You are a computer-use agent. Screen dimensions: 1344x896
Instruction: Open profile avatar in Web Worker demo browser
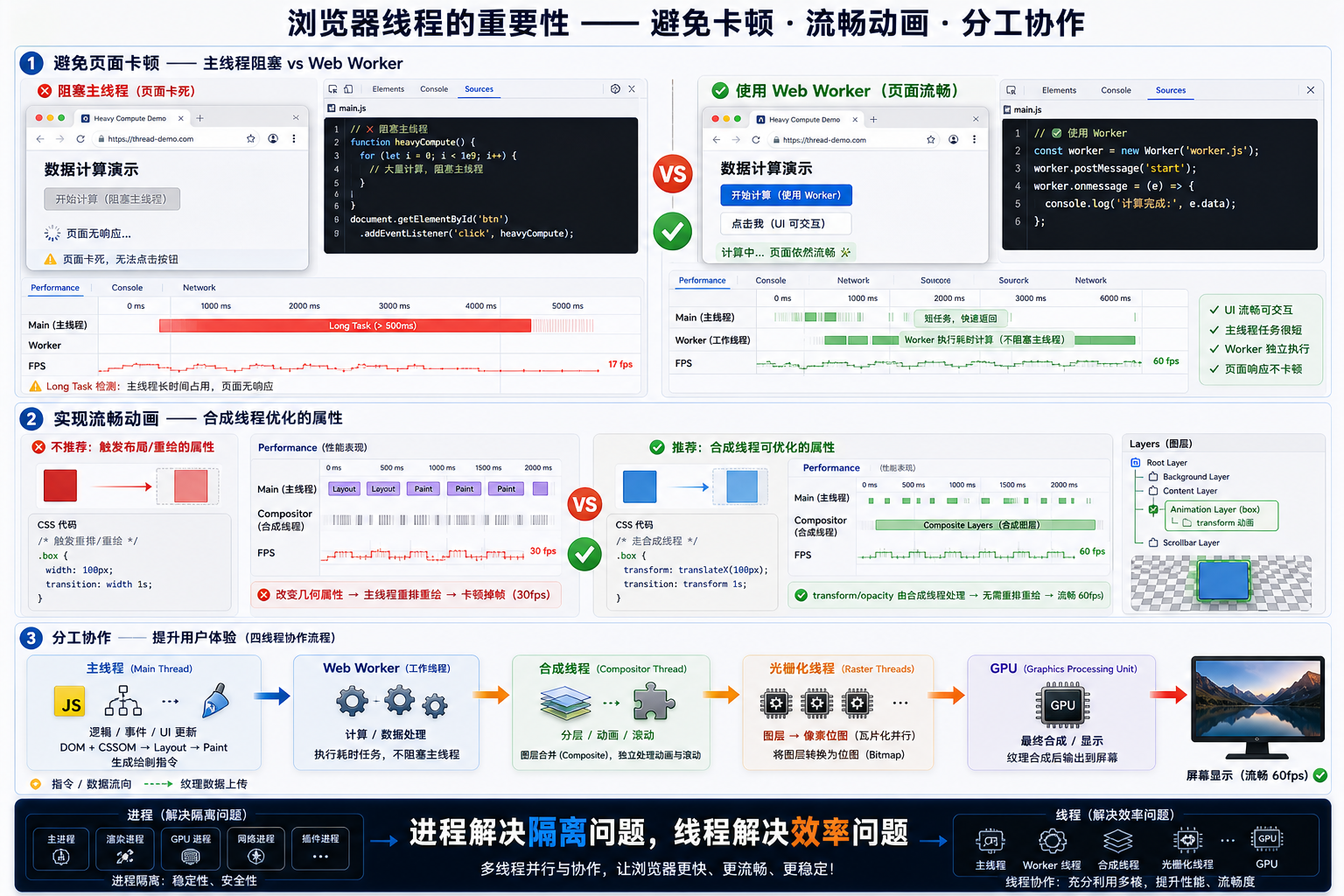953,140
